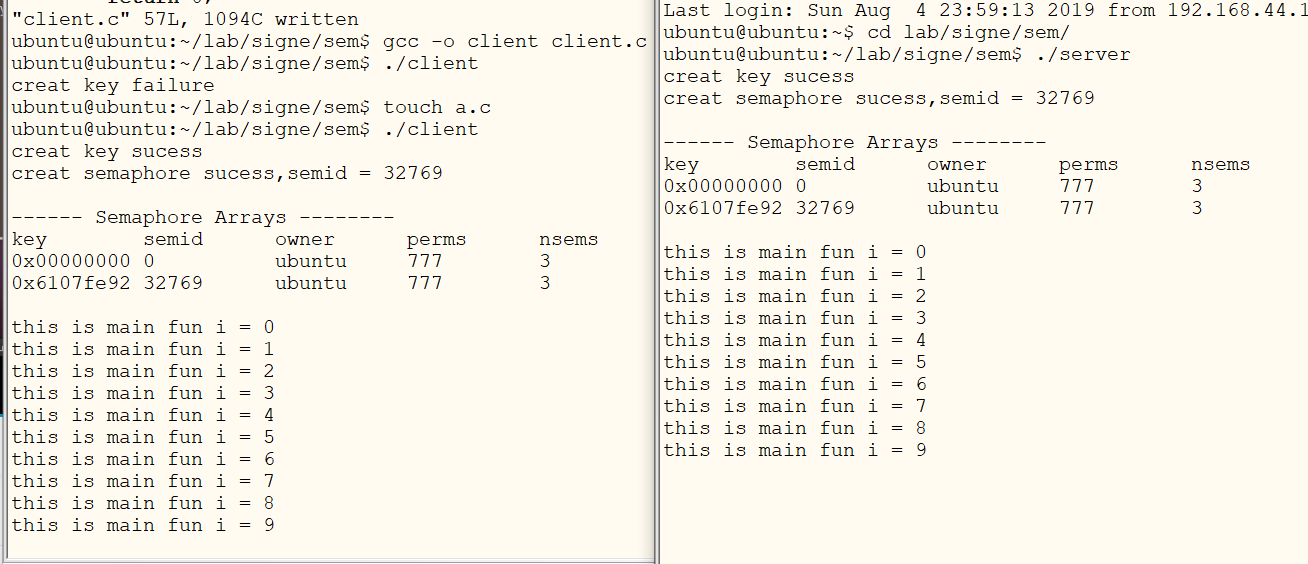Click 'creat key sucess' in right terminal

tap(759, 77)
